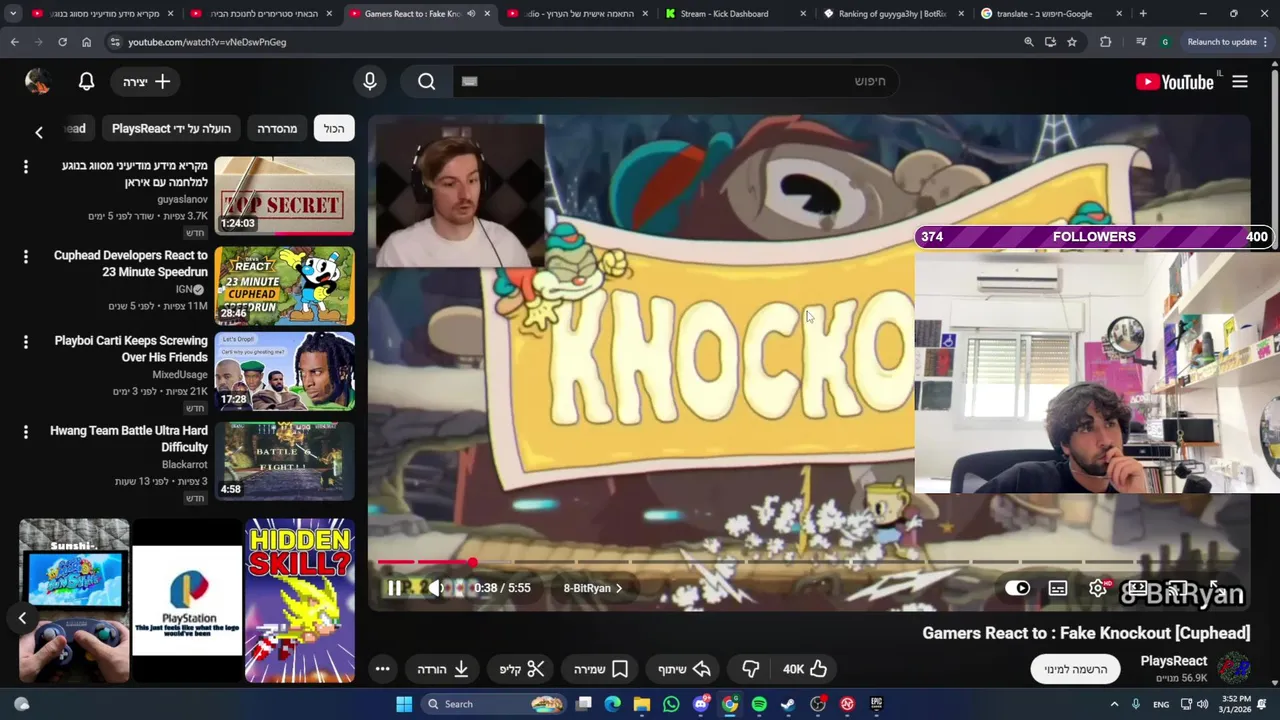Reload the page
The image size is (1280, 720).
point(62,42)
